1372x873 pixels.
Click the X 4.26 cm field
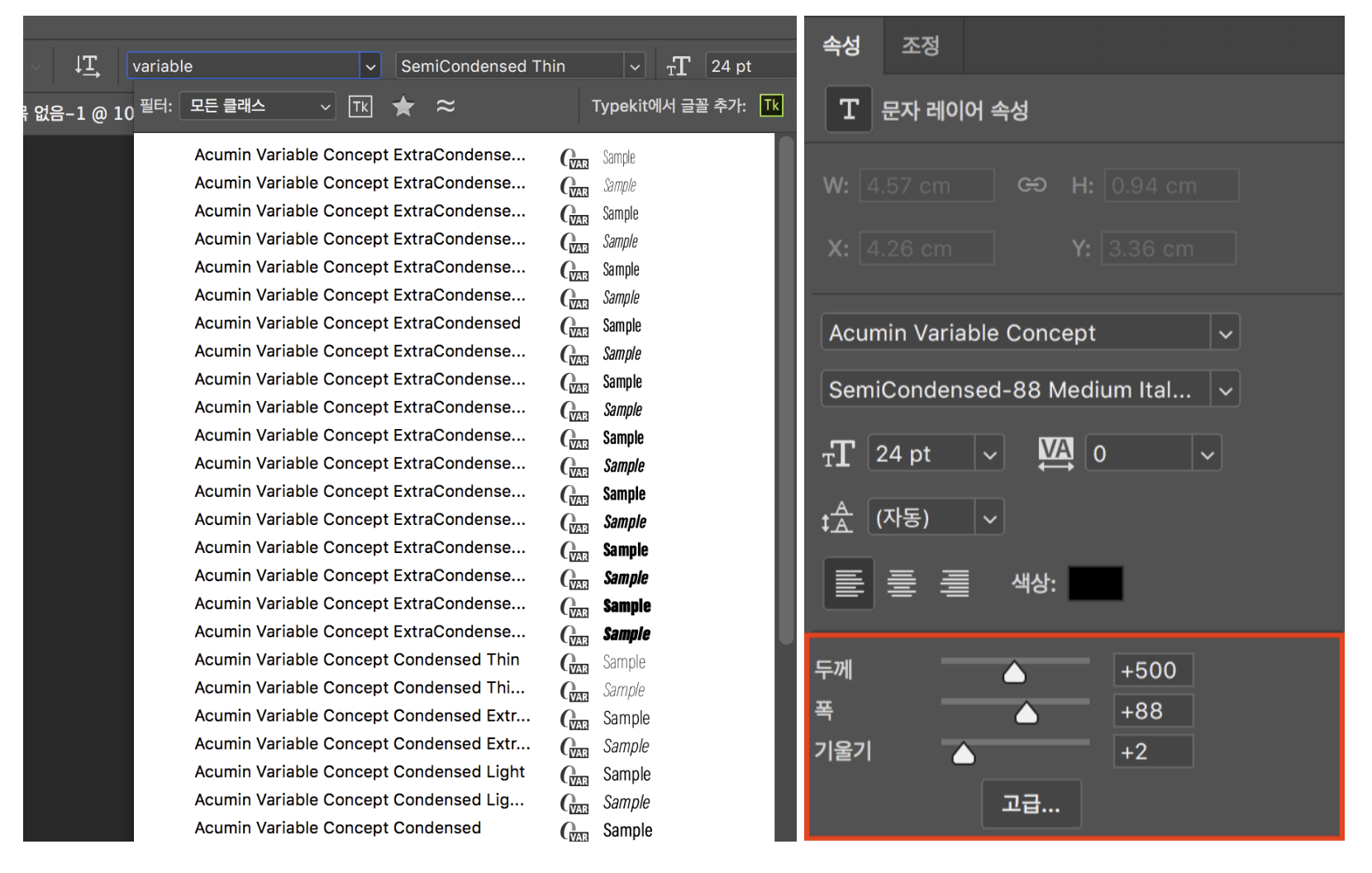tap(927, 248)
